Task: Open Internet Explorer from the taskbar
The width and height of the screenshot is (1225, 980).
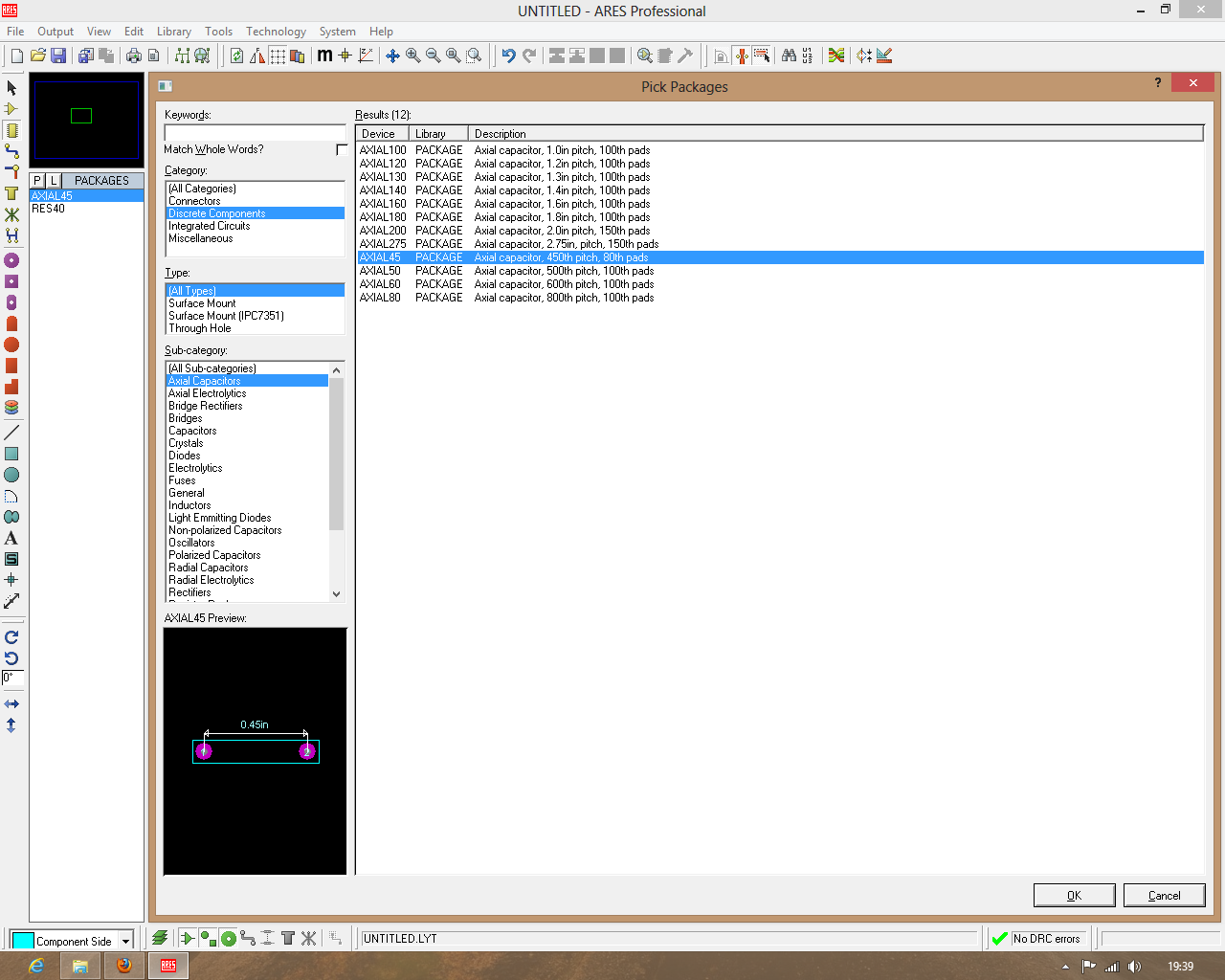Action: coord(36,966)
